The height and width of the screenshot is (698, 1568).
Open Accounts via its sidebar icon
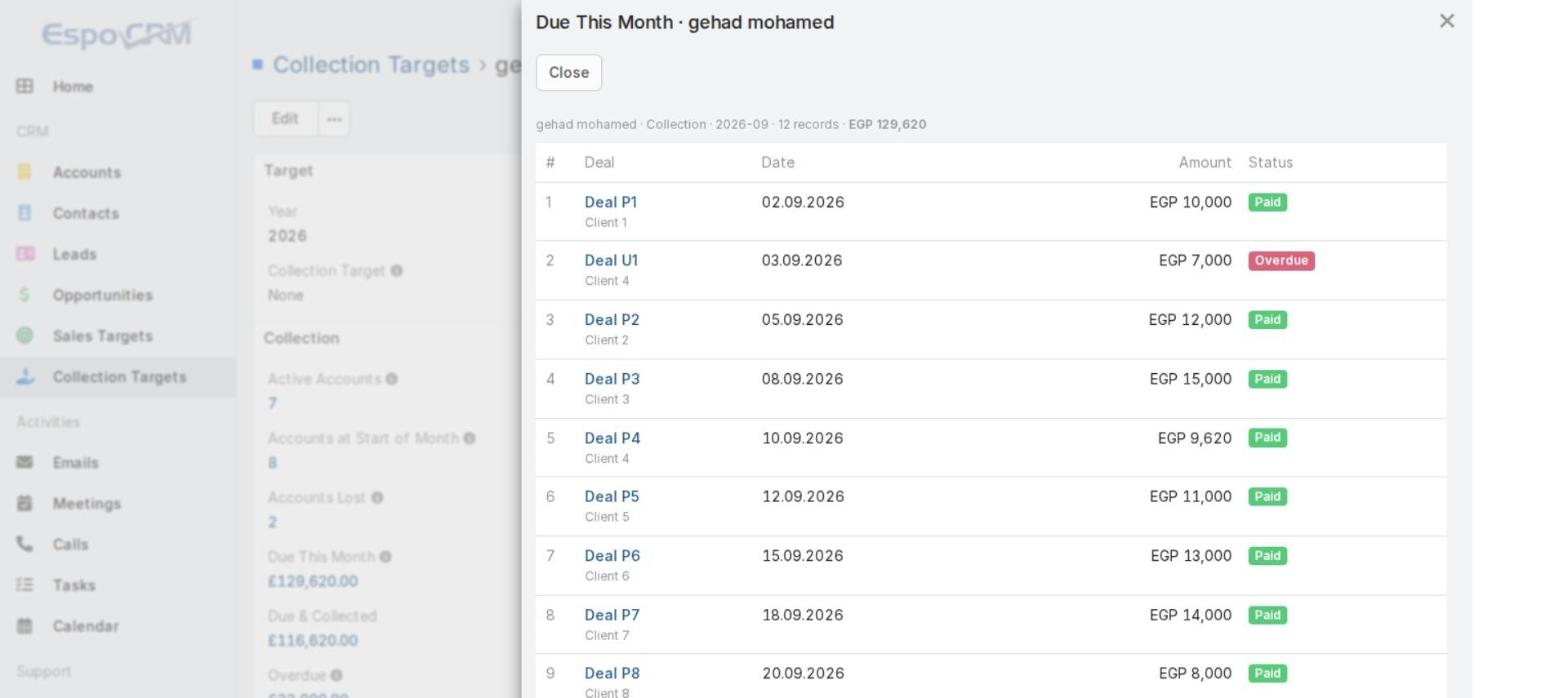(25, 172)
